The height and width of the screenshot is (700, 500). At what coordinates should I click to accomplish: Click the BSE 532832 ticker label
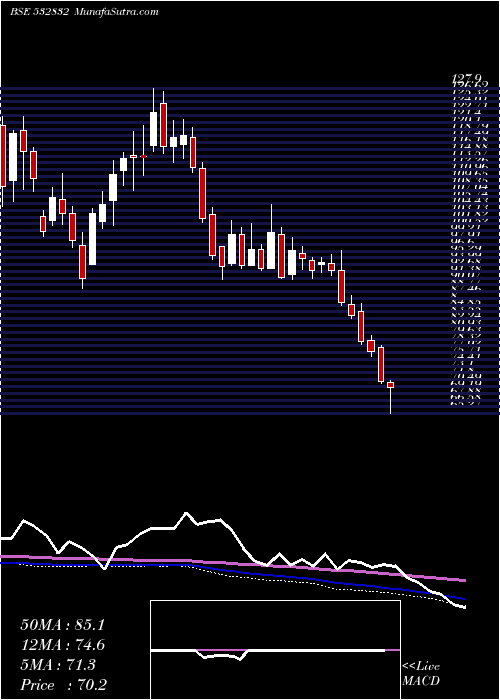click(x=39, y=12)
